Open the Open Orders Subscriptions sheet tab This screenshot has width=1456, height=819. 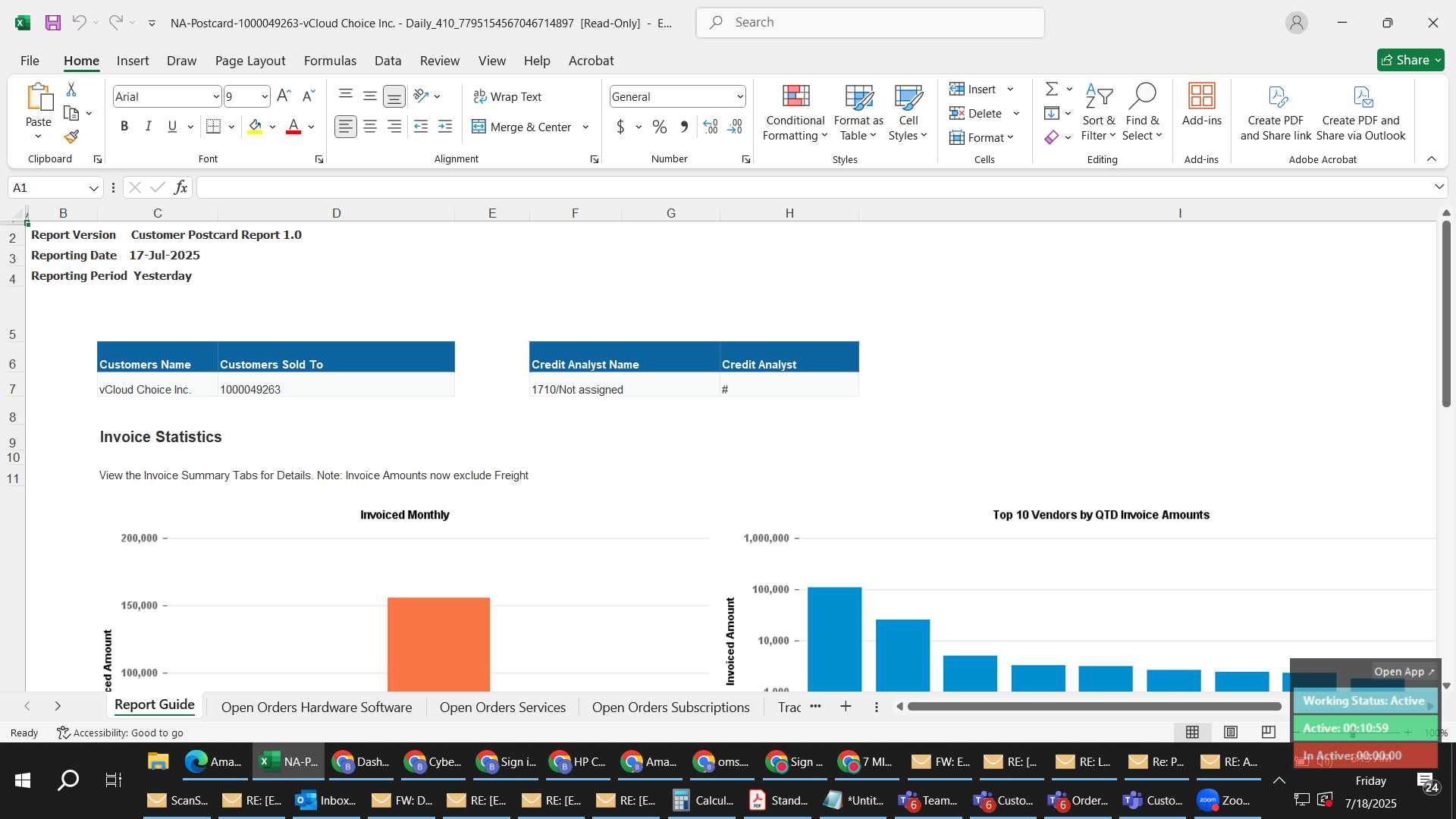671,708
